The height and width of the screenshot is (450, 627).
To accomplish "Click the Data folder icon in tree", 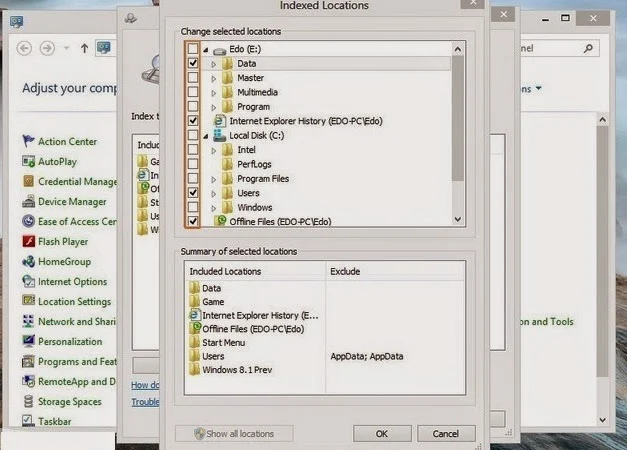I will [228, 63].
